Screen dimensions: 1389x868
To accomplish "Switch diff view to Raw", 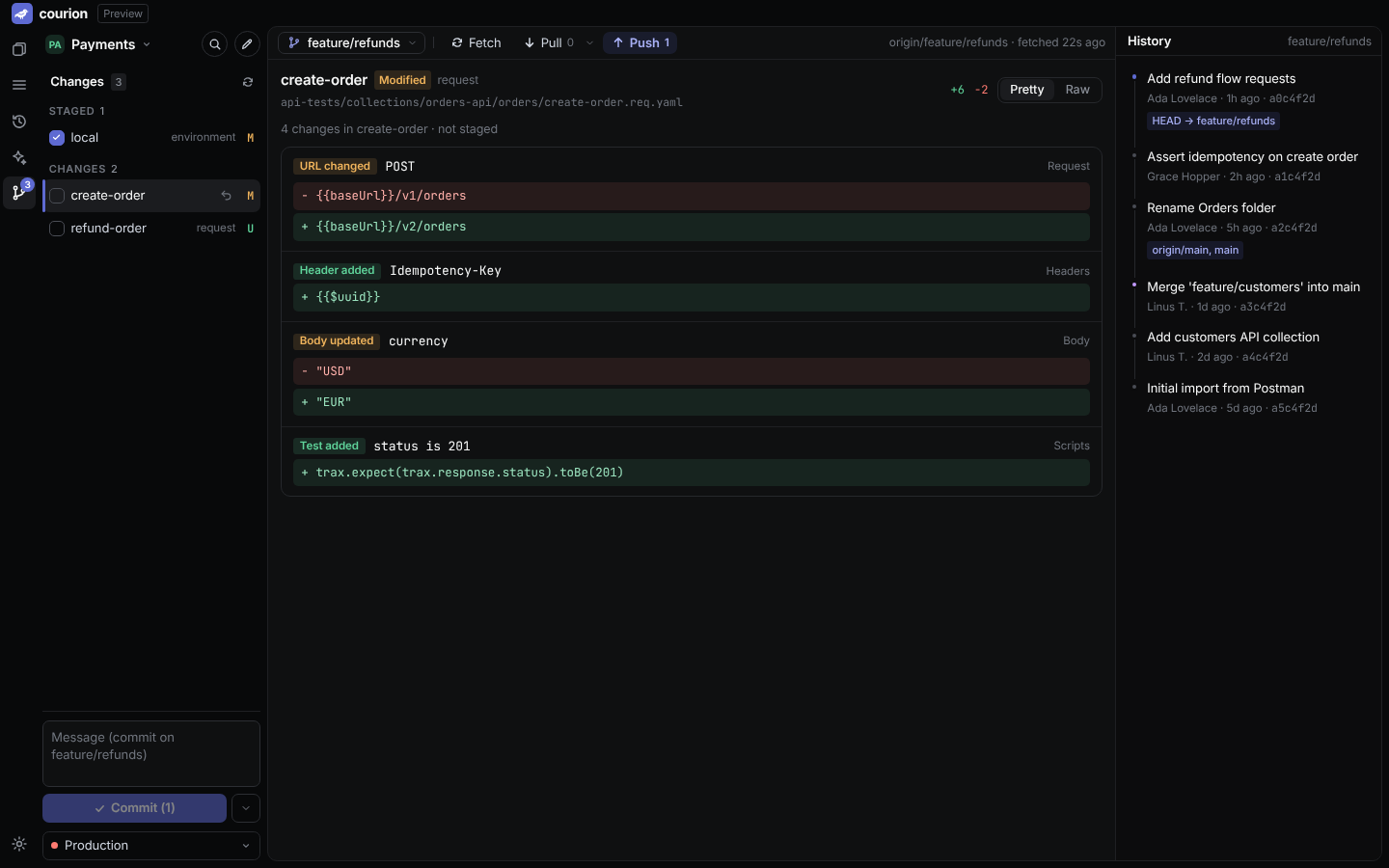I will pos(1077,90).
